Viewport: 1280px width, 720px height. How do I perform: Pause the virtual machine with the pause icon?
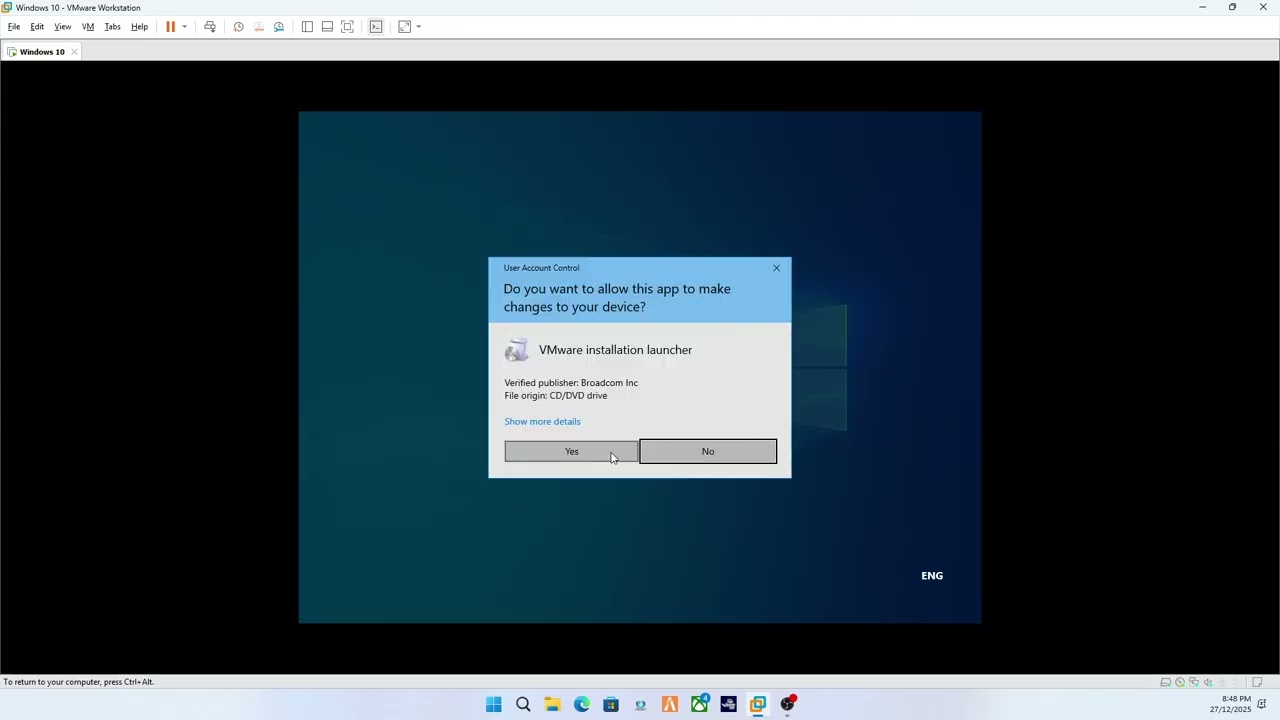pos(170,27)
